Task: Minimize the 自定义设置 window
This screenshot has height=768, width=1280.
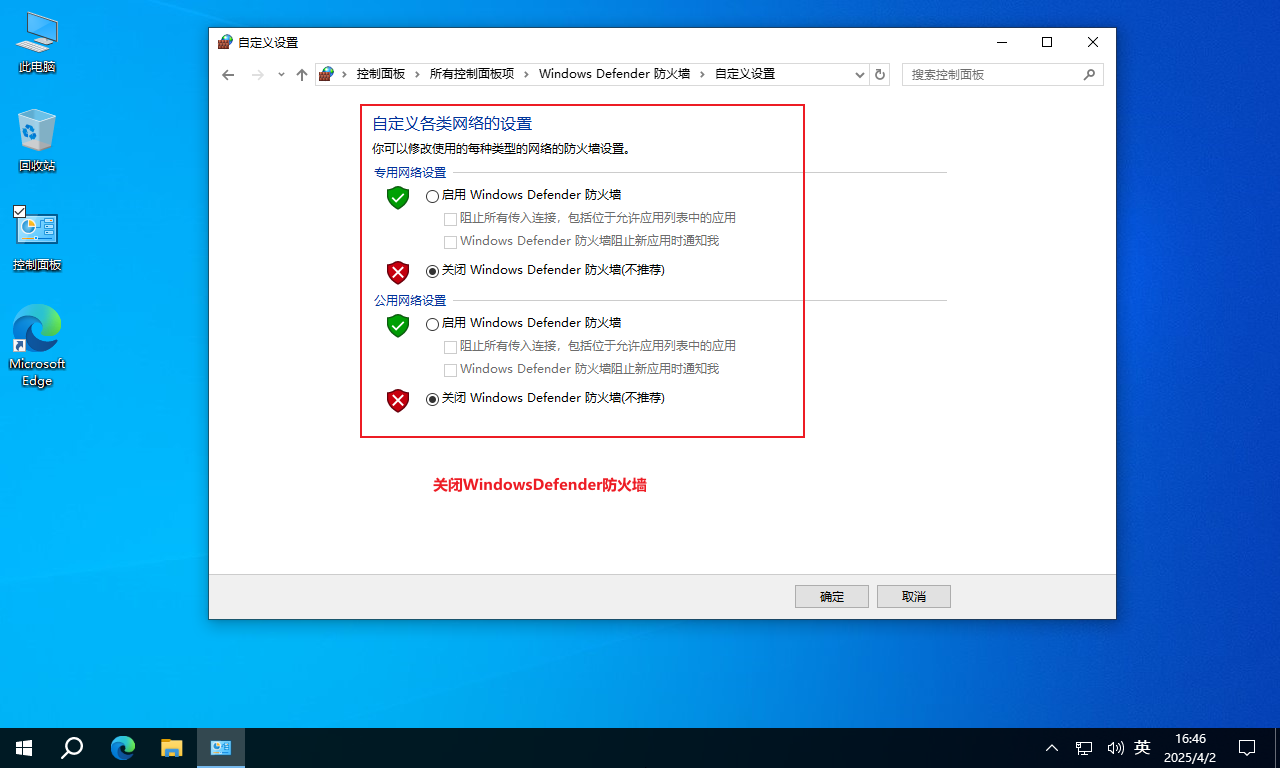Action: 1001,42
